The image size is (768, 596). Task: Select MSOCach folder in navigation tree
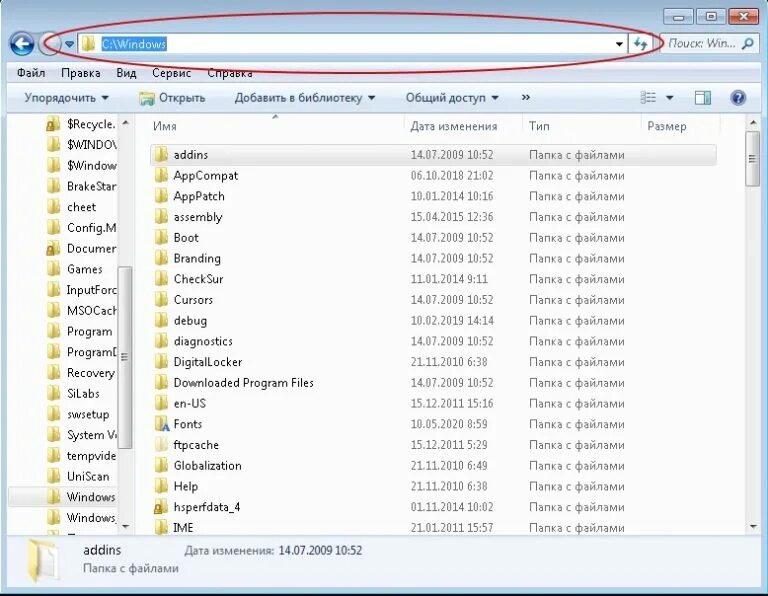click(81, 310)
